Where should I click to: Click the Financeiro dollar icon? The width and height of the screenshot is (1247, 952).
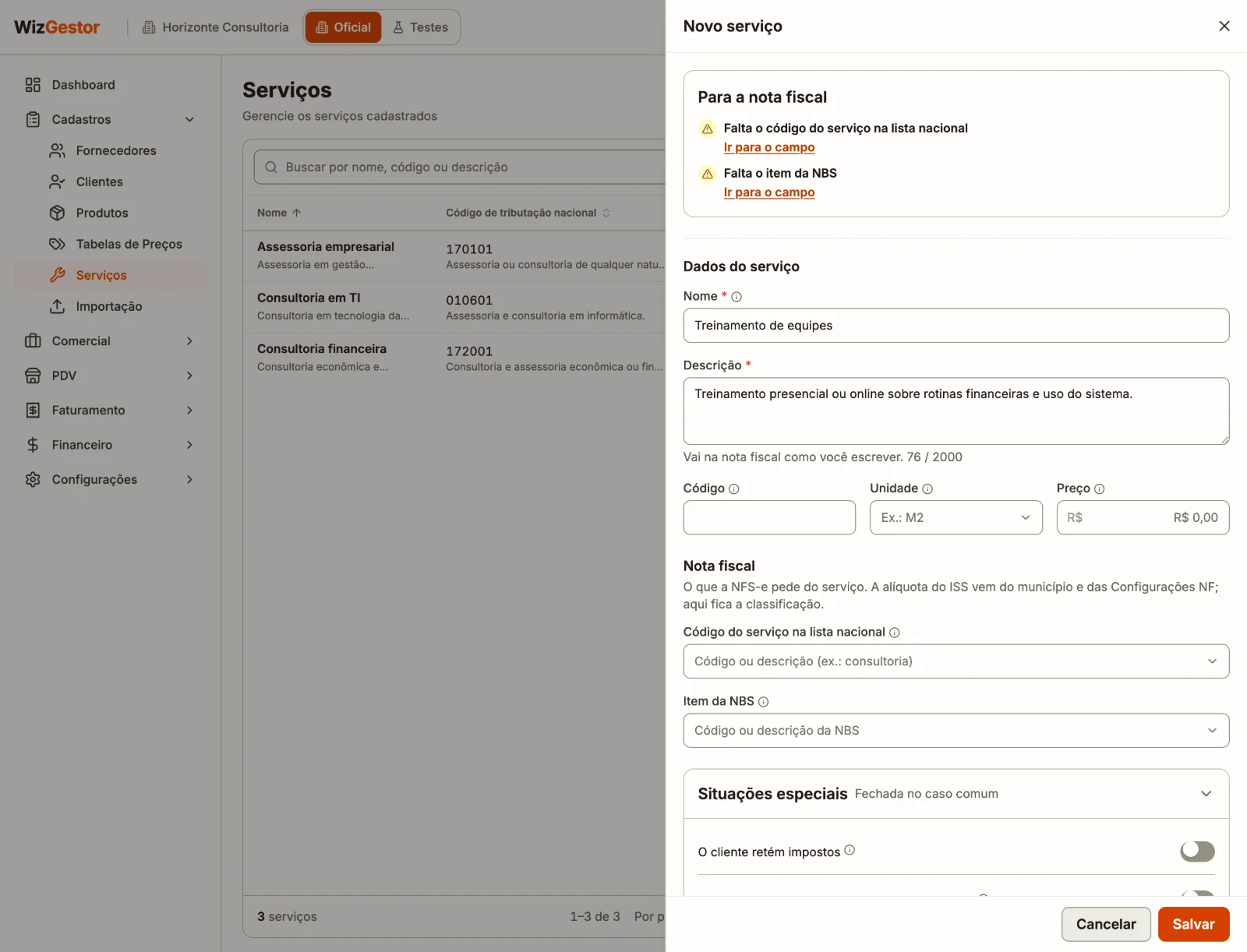tap(33, 445)
